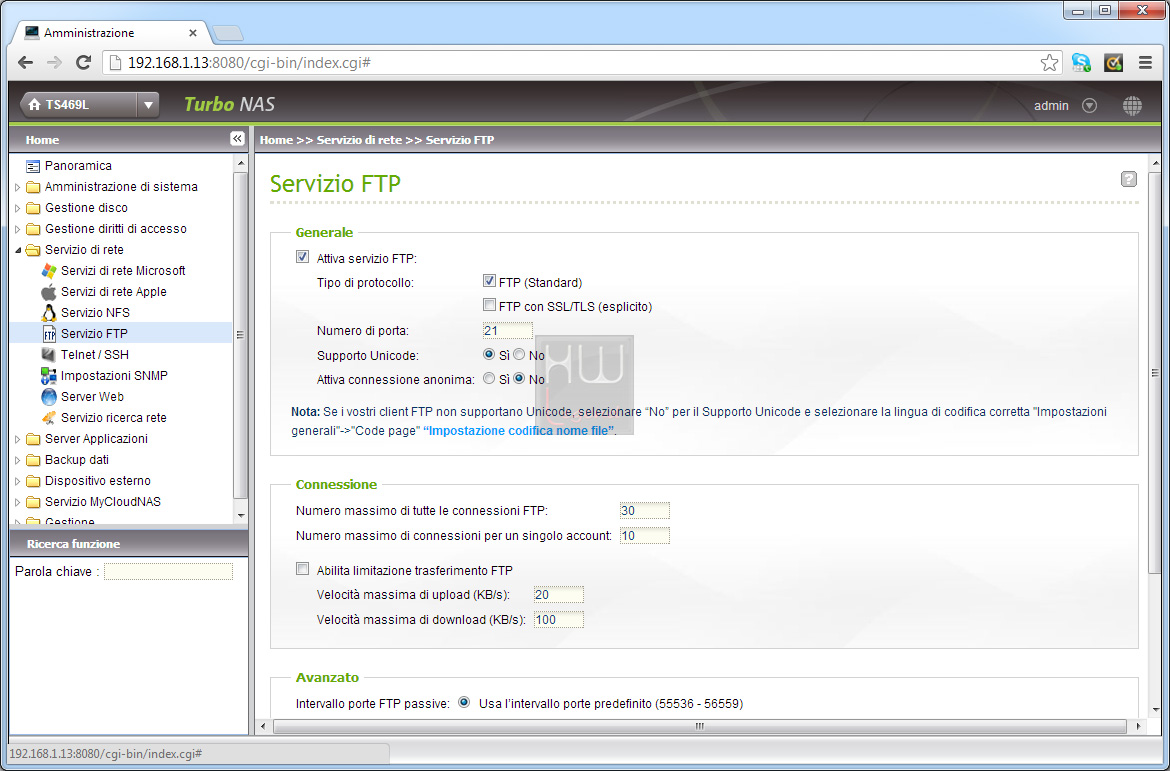Image resolution: width=1170 pixels, height=771 pixels.
Task: Select Sì for Supporto Unicode
Action: [x=489, y=355]
